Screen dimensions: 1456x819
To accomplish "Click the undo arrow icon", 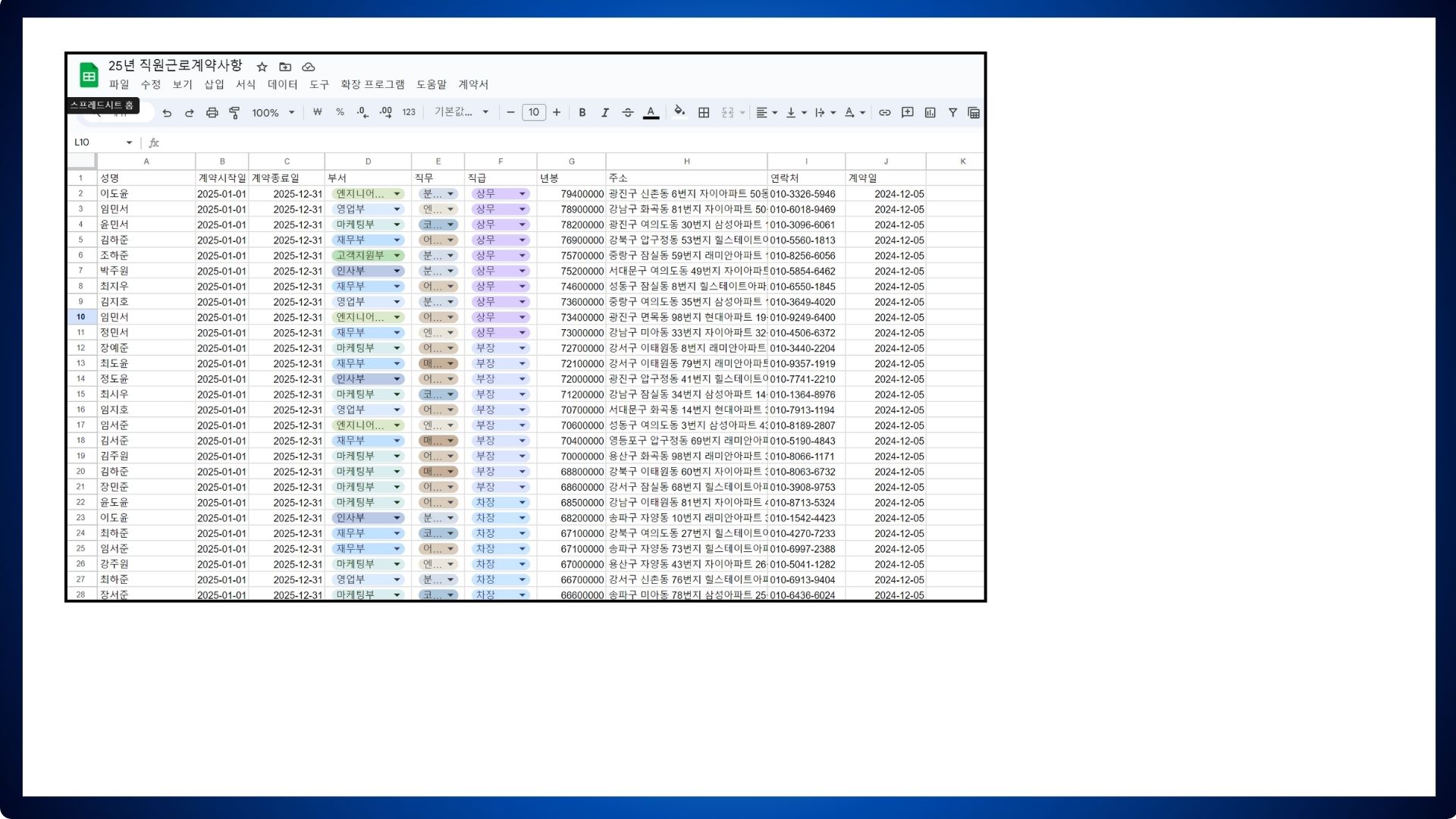I will click(x=167, y=113).
